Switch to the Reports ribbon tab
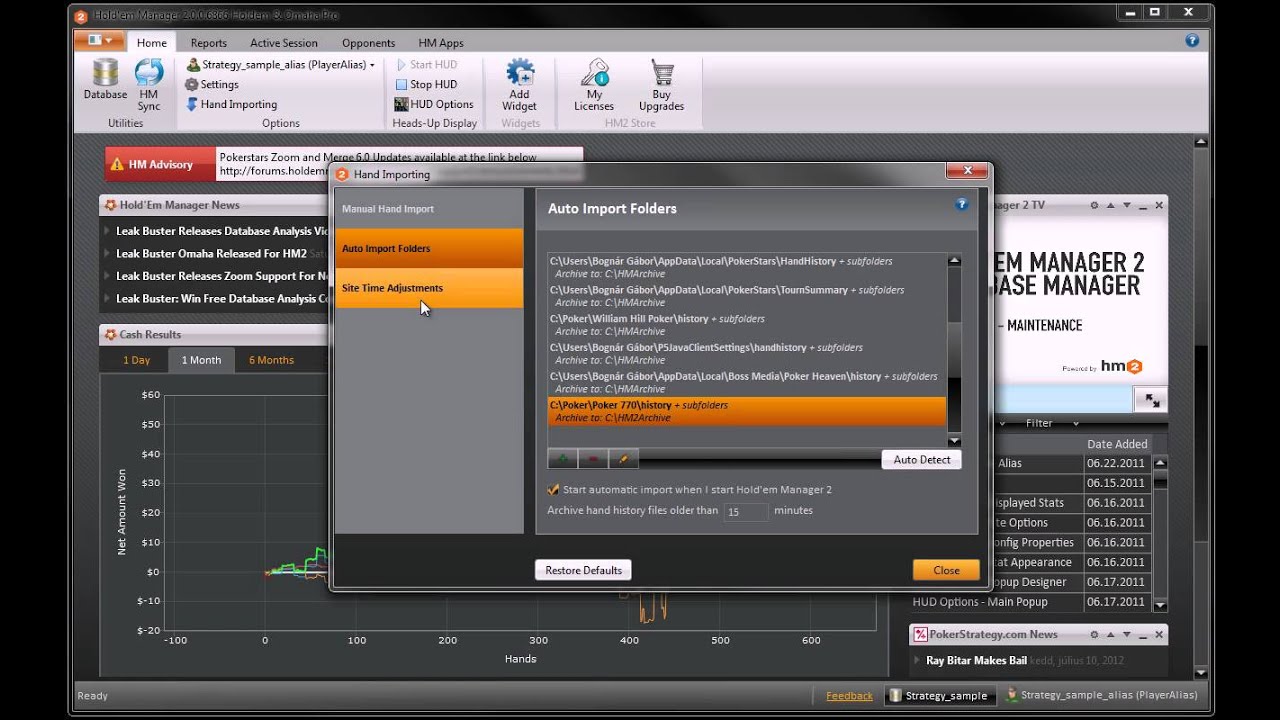 click(x=208, y=43)
